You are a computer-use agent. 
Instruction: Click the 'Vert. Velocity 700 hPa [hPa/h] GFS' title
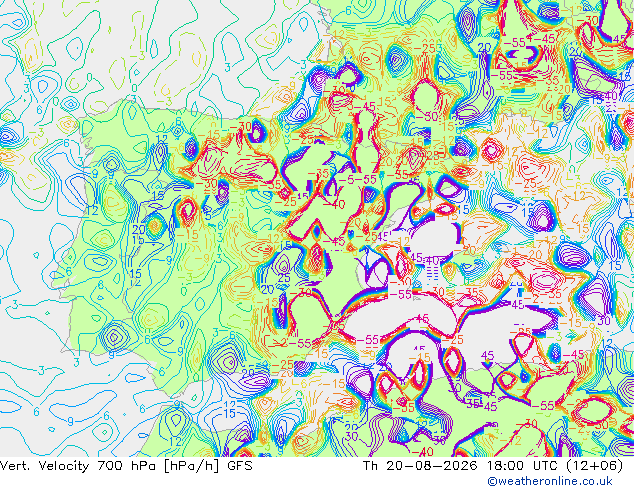tap(126, 466)
